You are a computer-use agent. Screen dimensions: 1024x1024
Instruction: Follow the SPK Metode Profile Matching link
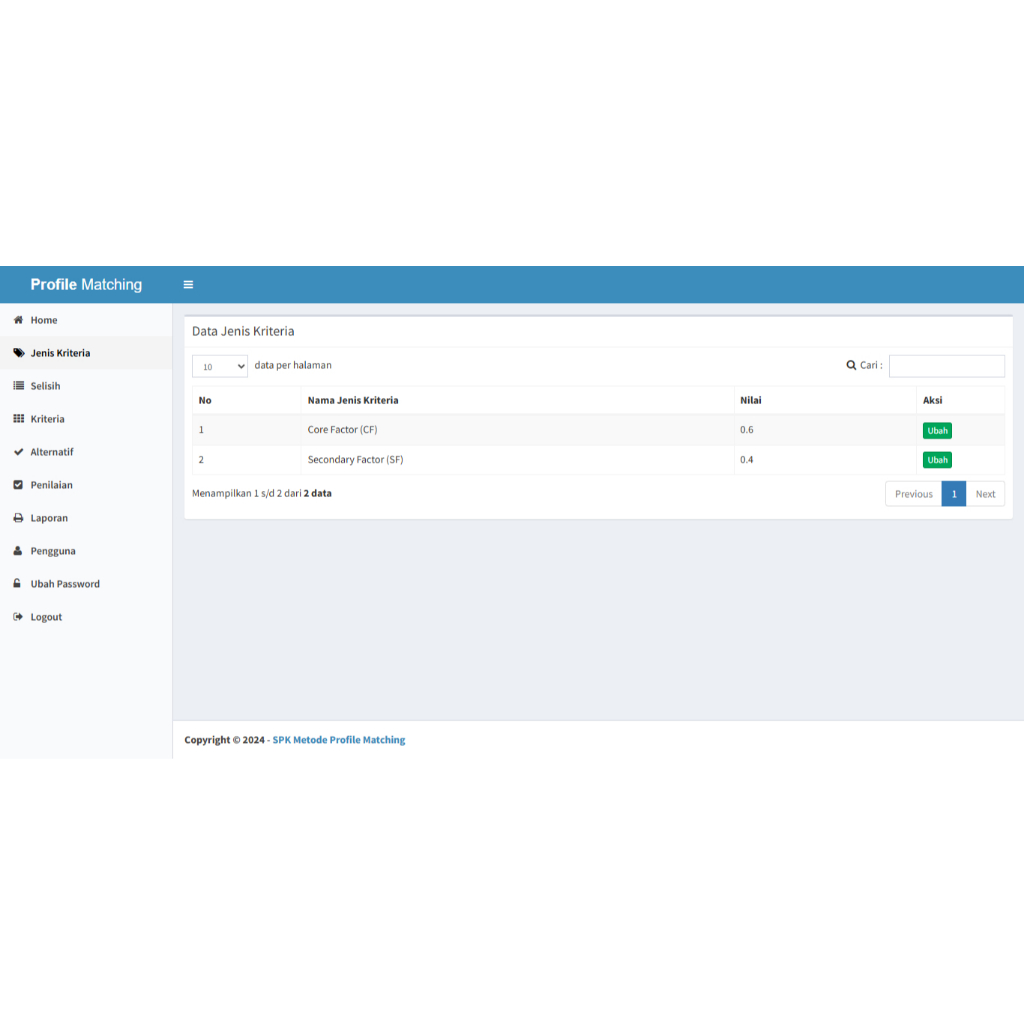coord(339,740)
